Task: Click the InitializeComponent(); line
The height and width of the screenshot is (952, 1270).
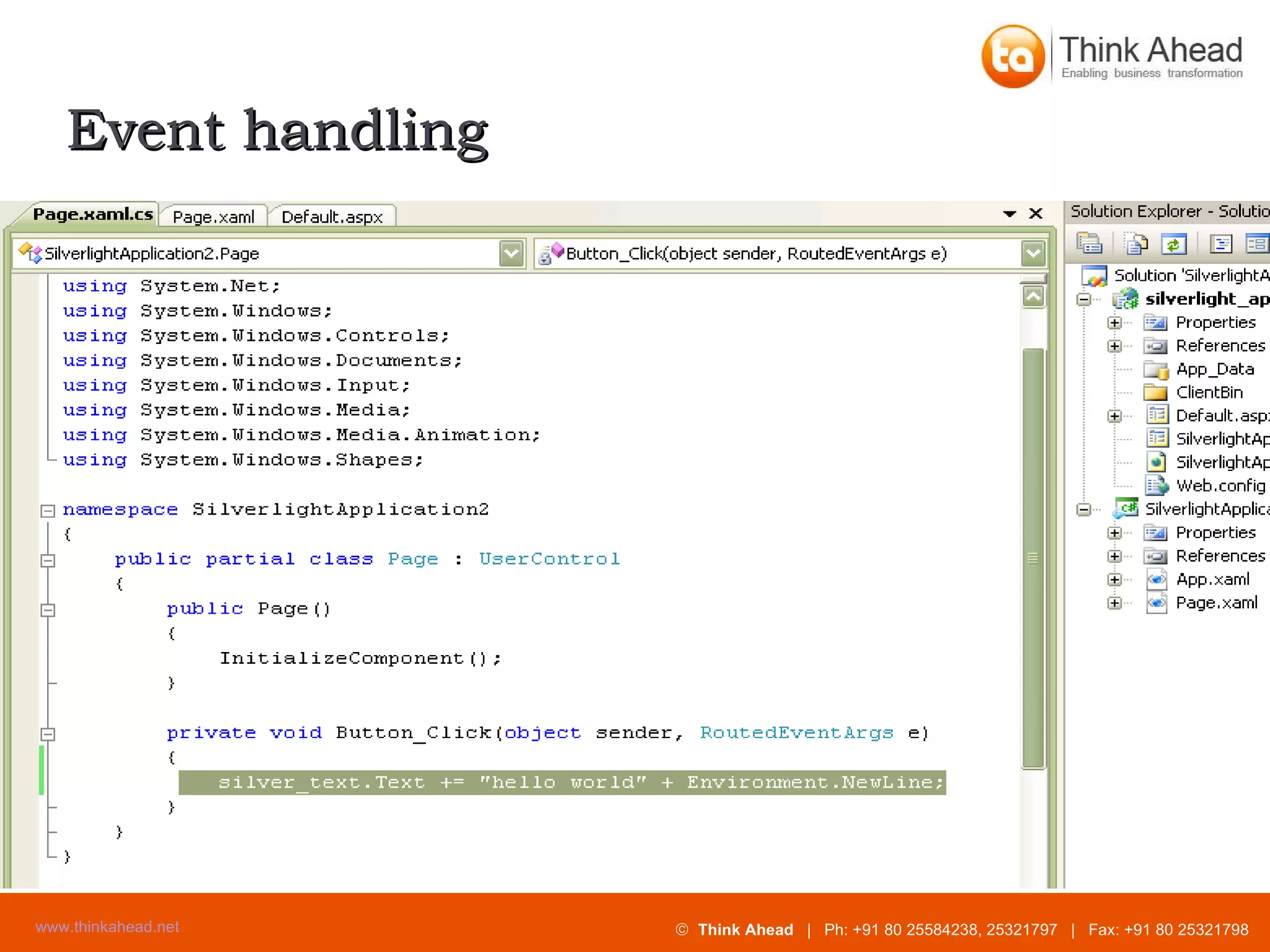Action: 360,658
